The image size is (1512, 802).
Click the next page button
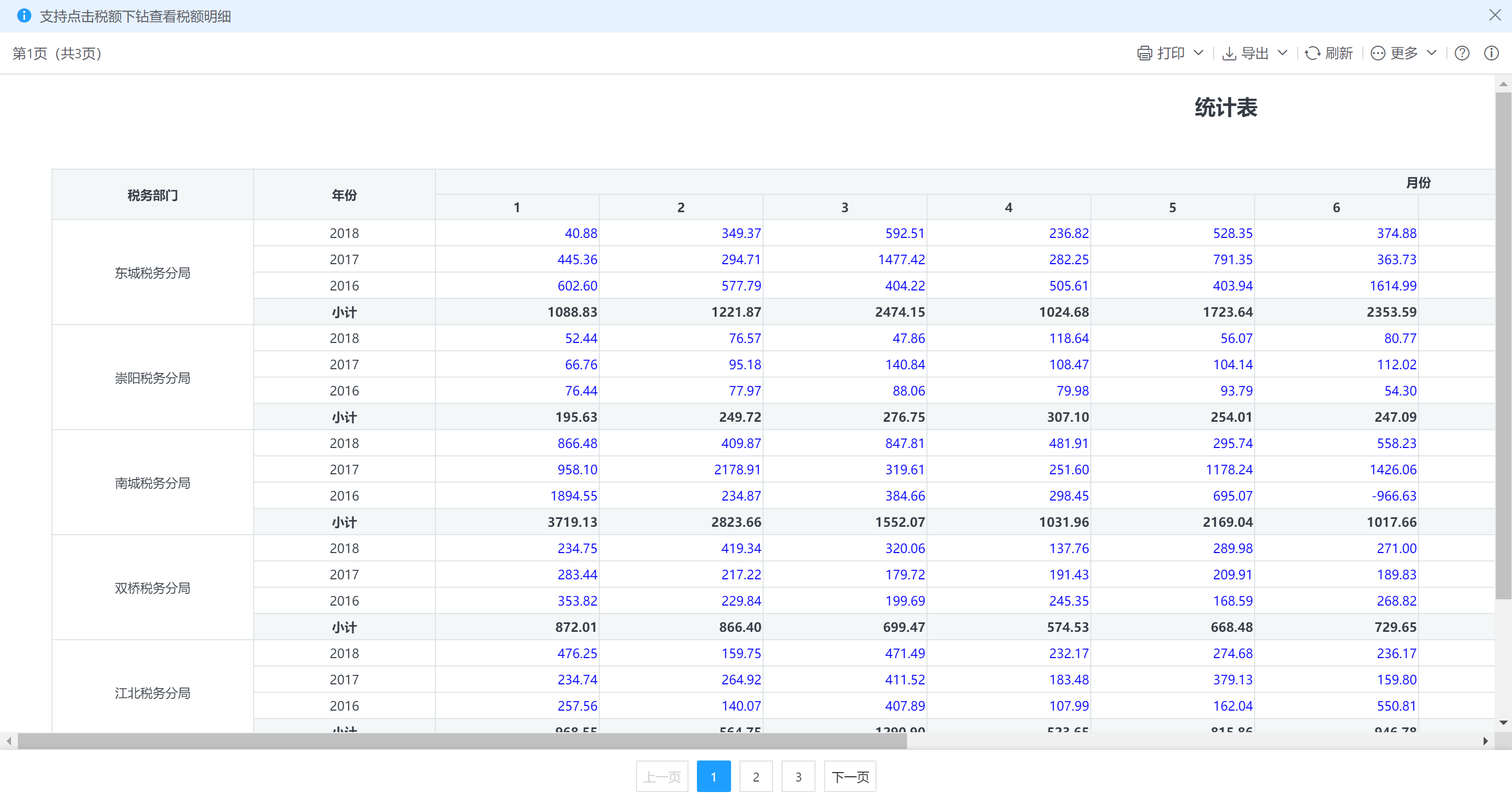pyautogui.click(x=849, y=777)
